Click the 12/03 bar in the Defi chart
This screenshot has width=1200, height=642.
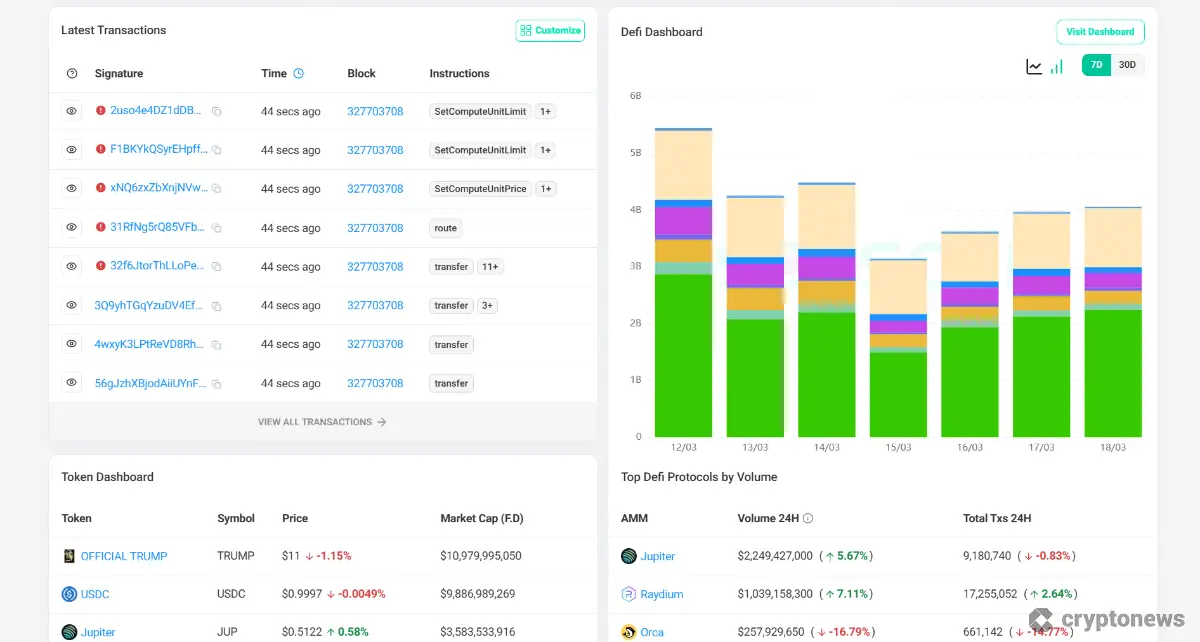point(683,282)
